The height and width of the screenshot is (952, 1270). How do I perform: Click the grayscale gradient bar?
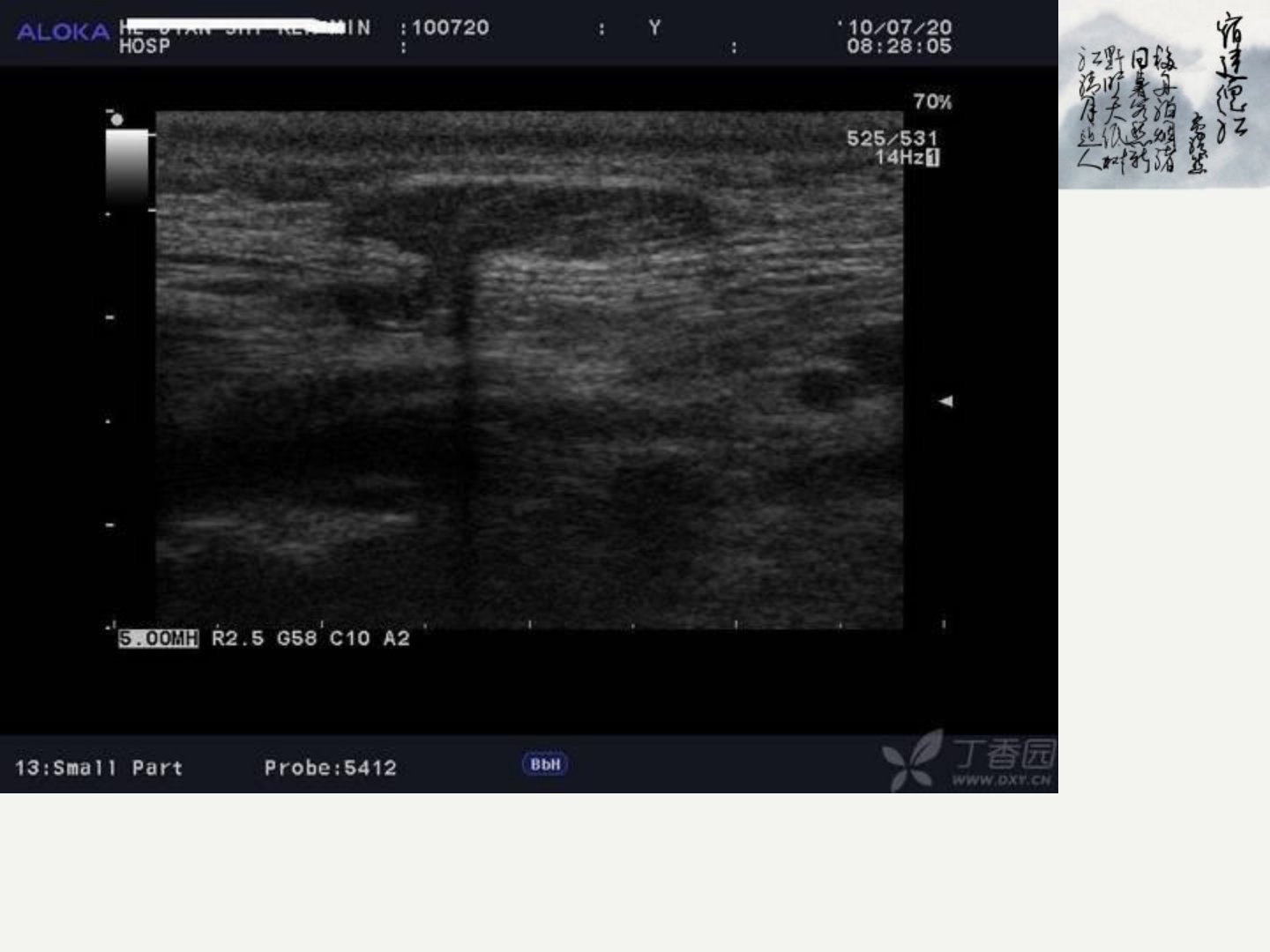(x=127, y=167)
